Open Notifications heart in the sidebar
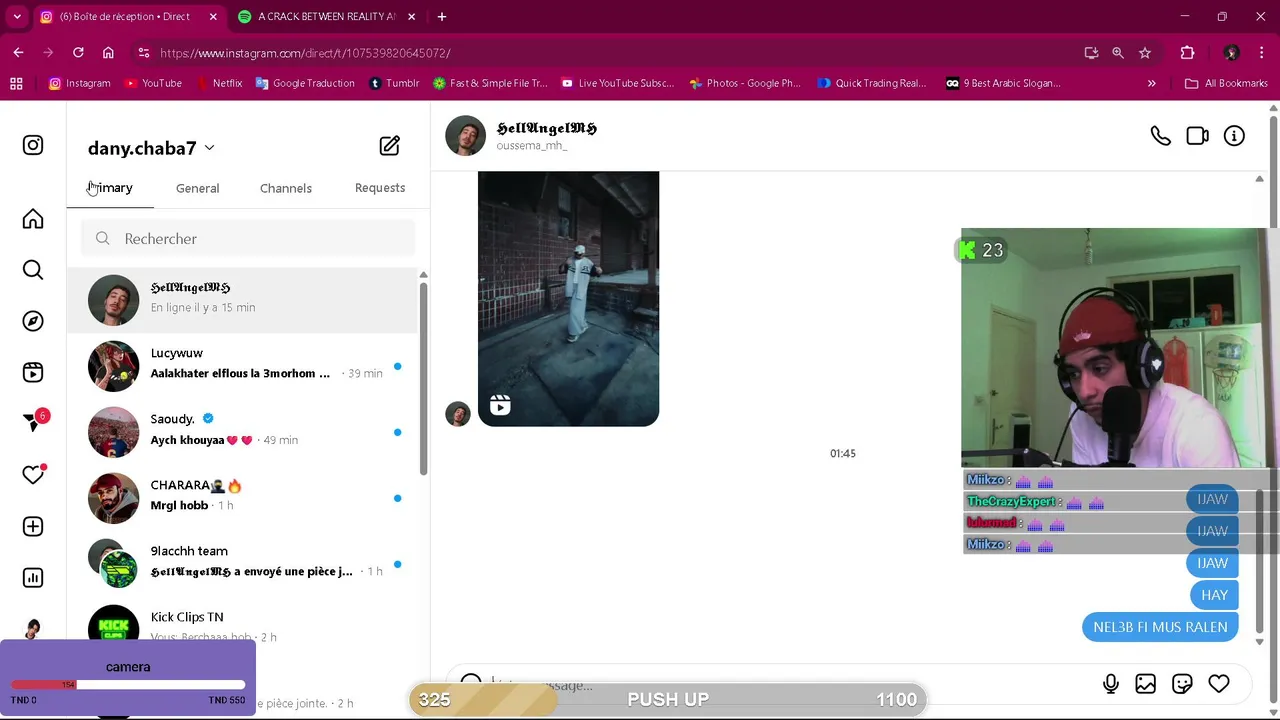The width and height of the screenshot is (1280, 720). tap(33, 475)
